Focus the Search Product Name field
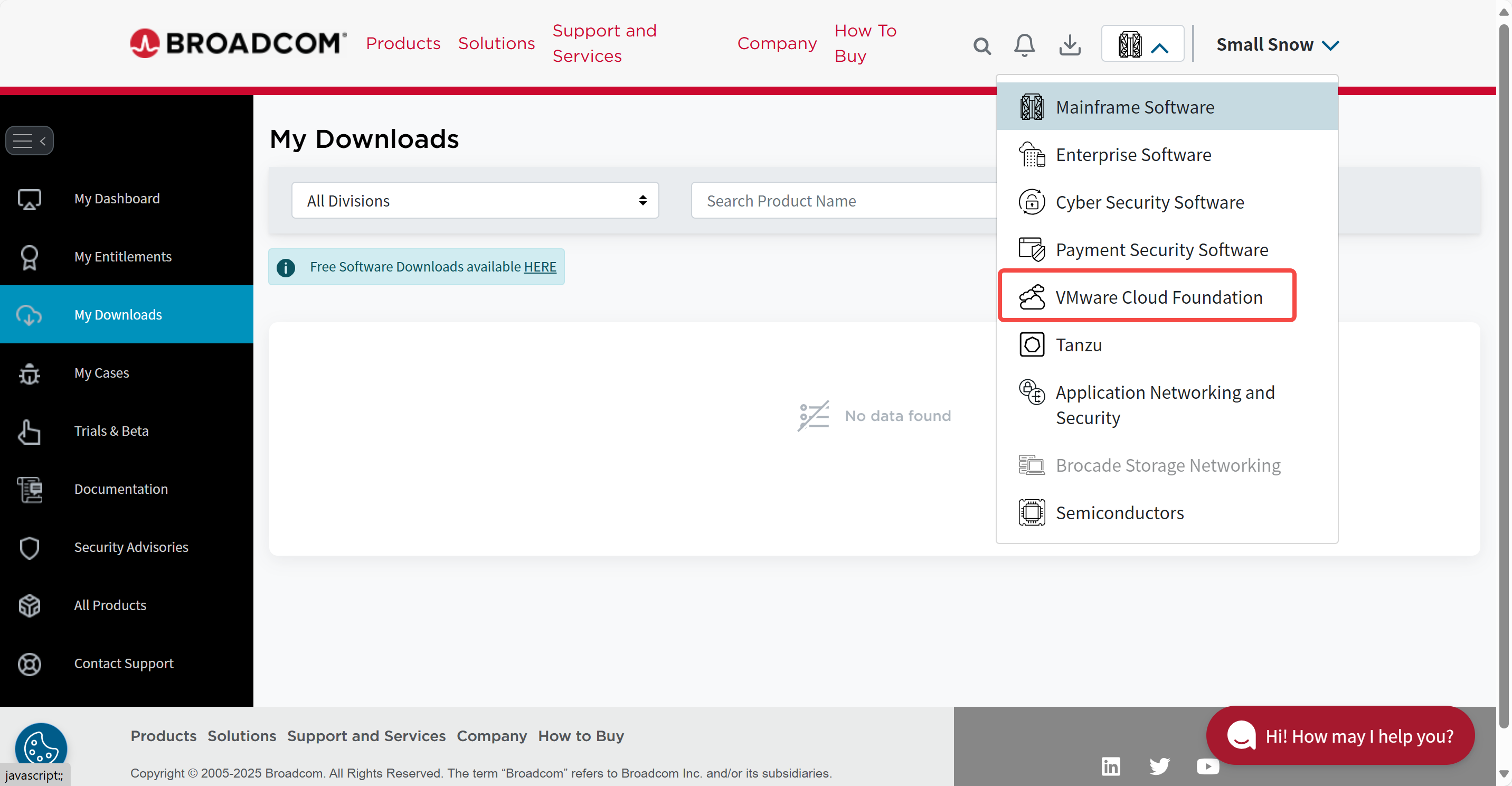The height and width of the screenshot is (786, 1512). click(x=844, y=201)
